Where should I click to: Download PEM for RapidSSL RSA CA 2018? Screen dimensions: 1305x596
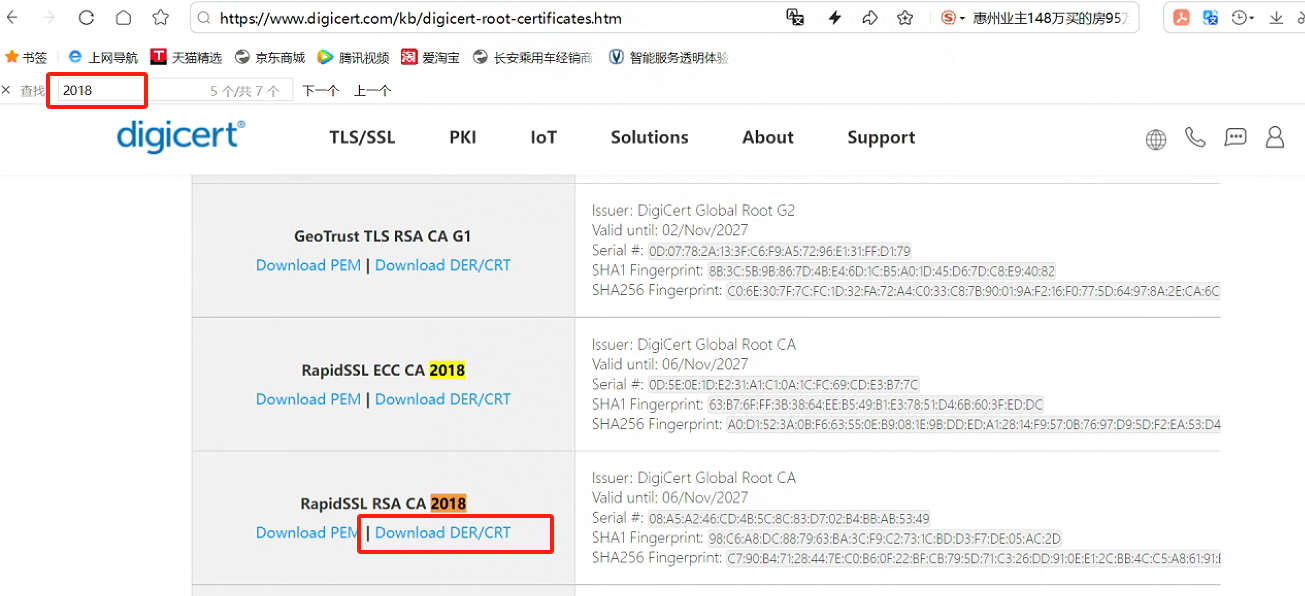click(x=308, y=532)
